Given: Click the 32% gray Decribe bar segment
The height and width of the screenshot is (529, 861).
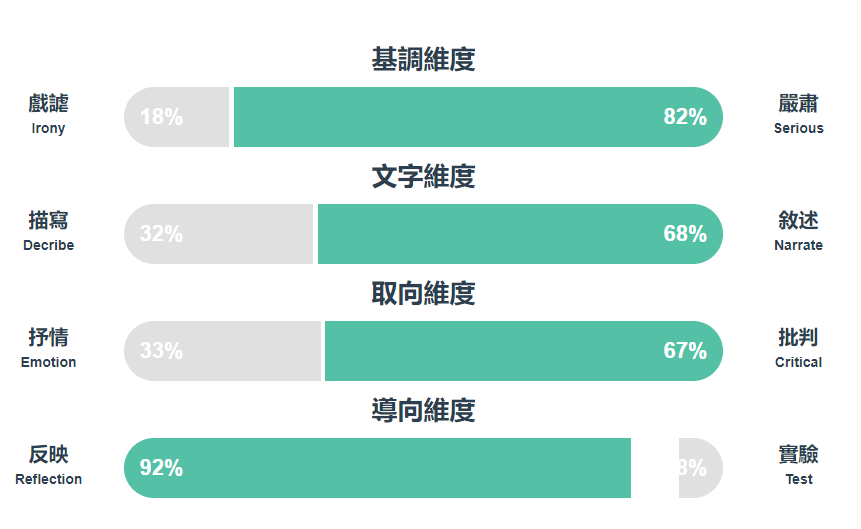Looking at the screenshot, I should click(x=219, y=234).
